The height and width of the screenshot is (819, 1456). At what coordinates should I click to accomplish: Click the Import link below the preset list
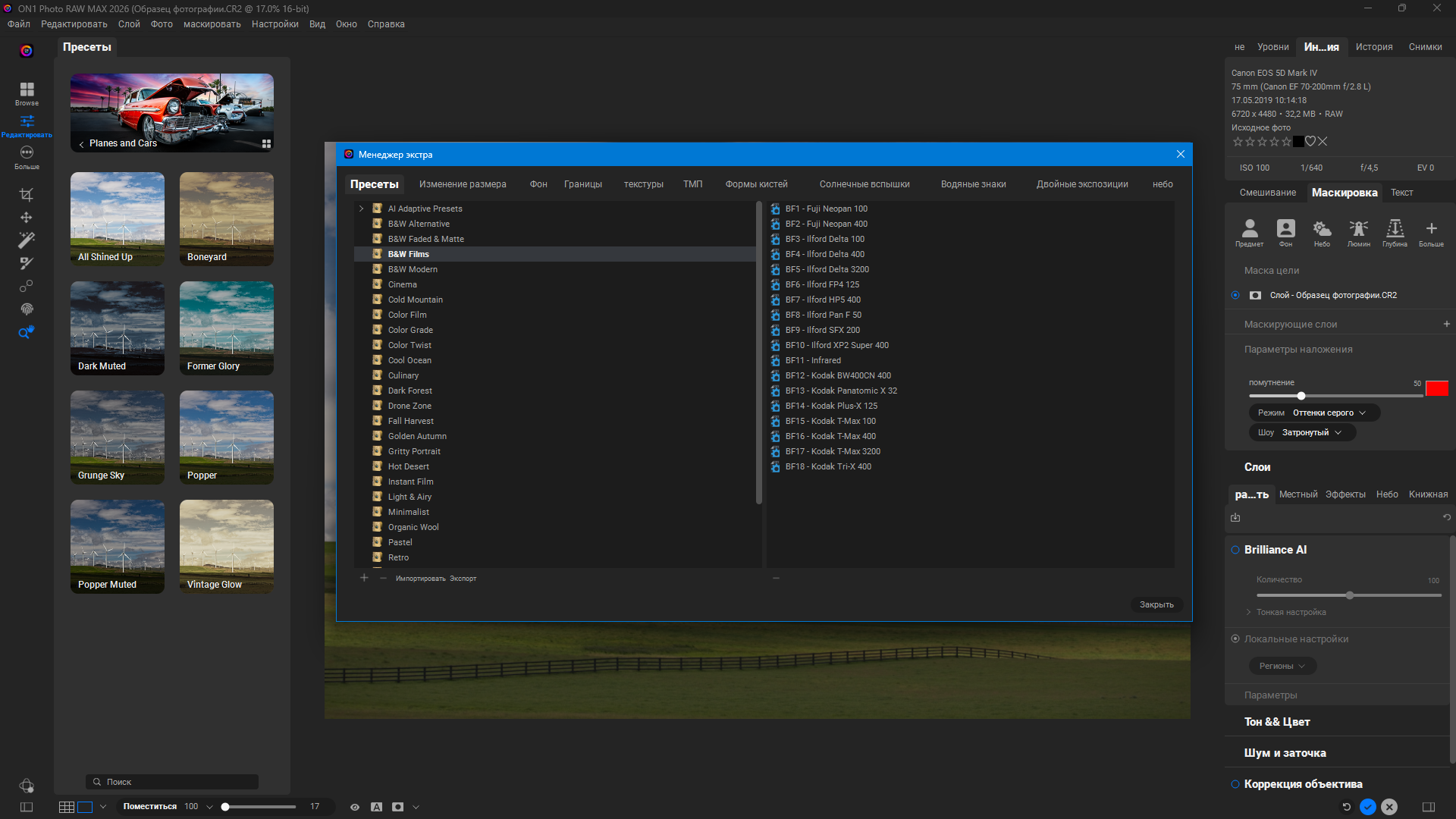[420, 579]
